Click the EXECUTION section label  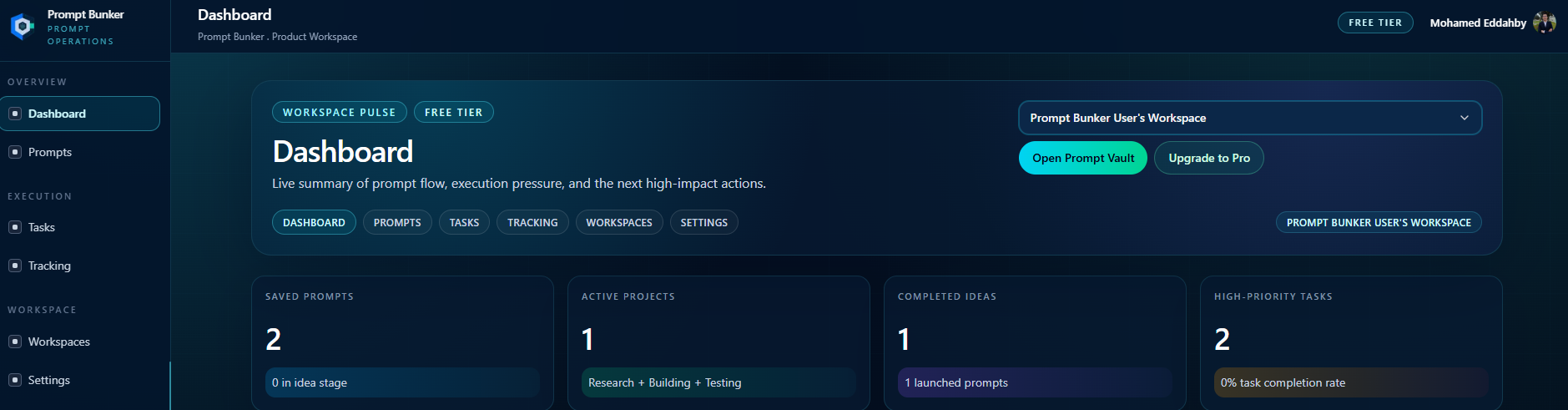click(x=40, y=196)
